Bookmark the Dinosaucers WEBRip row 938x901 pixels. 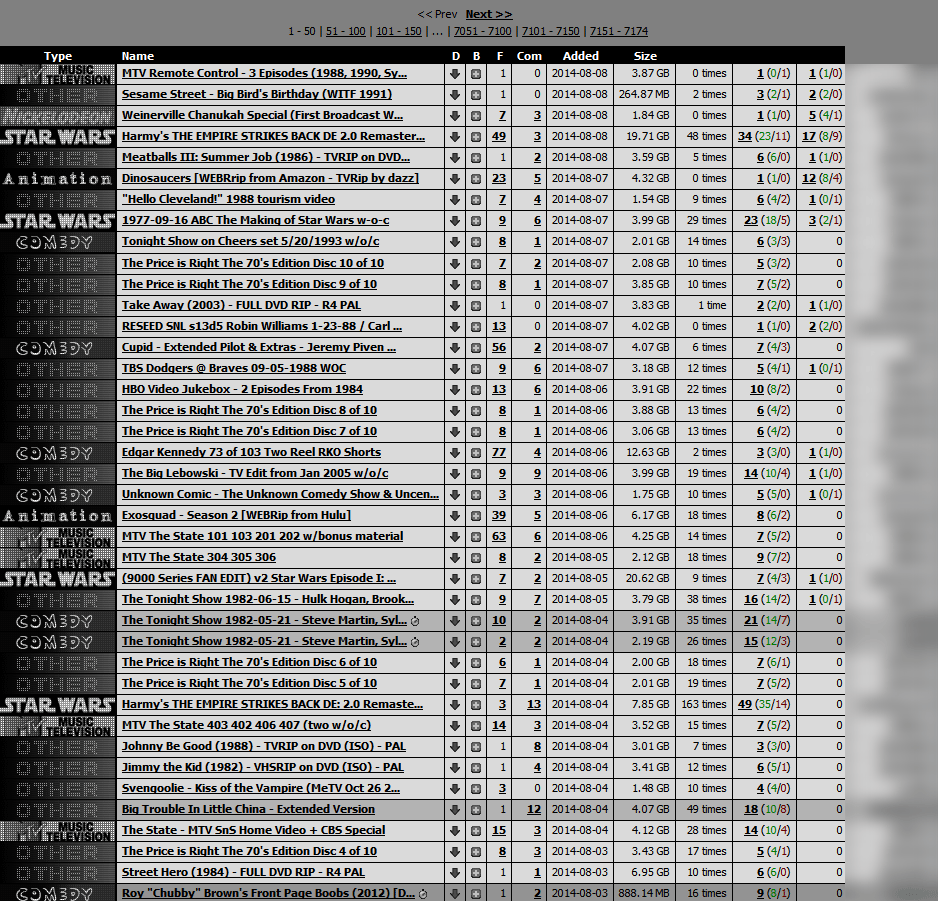(x=476, y=179)
